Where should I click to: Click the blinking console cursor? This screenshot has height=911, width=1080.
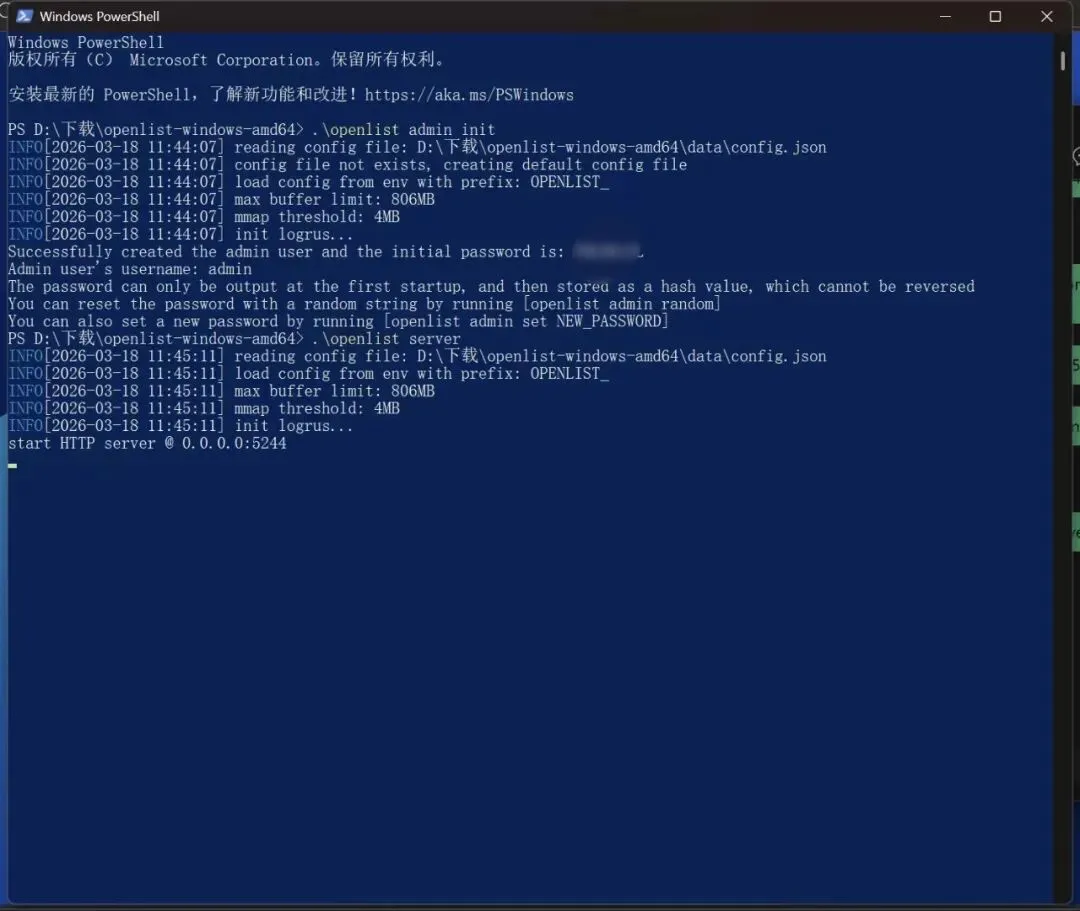[x=12, y=465]
